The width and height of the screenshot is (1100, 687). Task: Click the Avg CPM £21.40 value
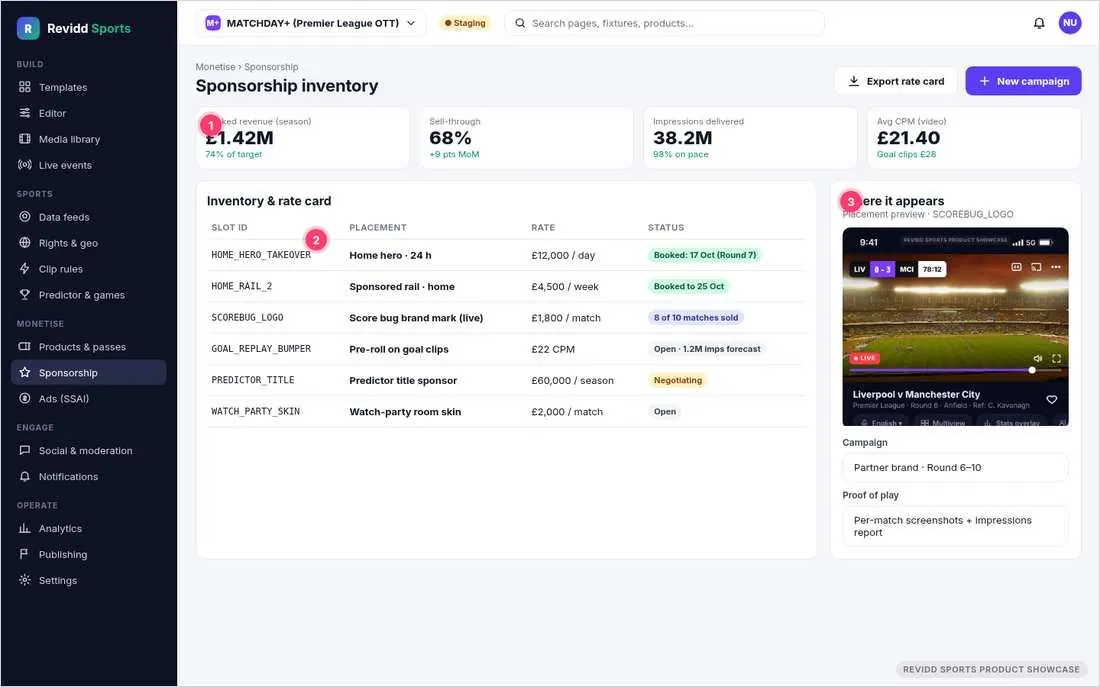pyautogui.click(x=908, y=138)
